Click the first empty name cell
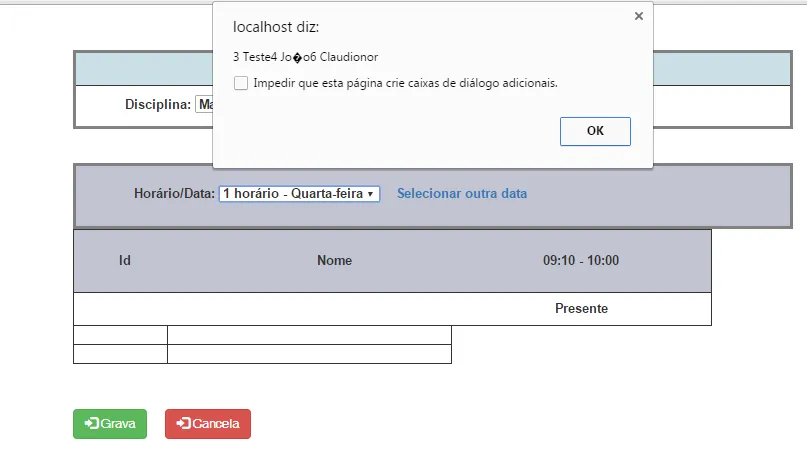The height and width of the screenshot is (457, 807). point(309,335)
